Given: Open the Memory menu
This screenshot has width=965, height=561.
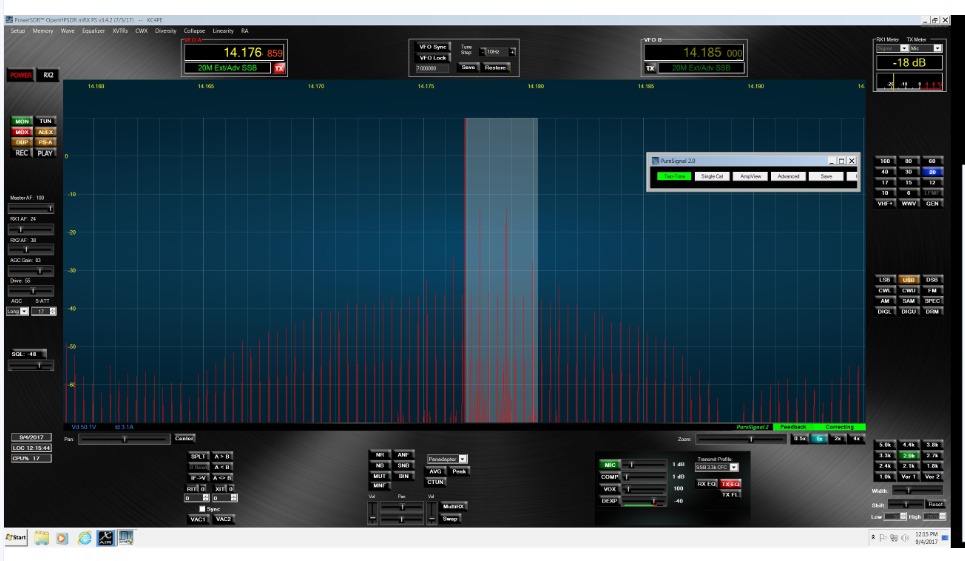Looking at the screenshot, I should [x=42, y=31].
